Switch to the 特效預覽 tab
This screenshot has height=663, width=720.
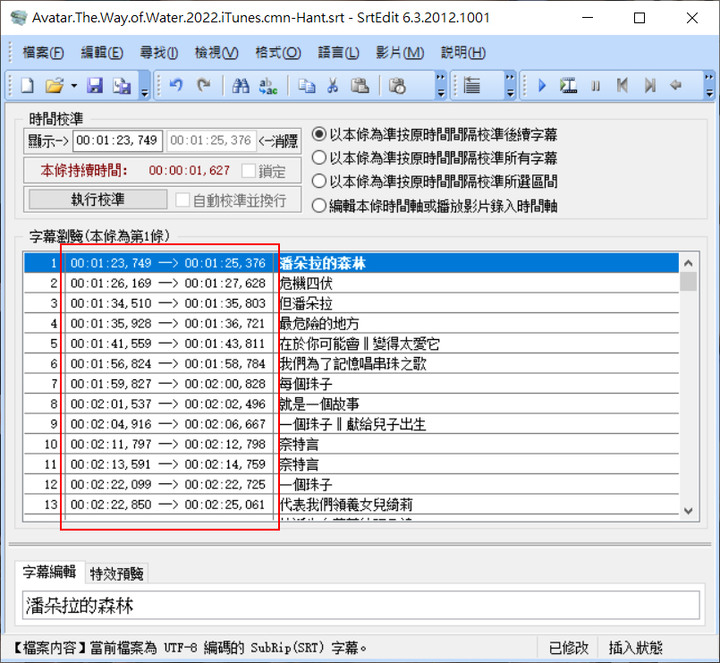tap(117, 573)
